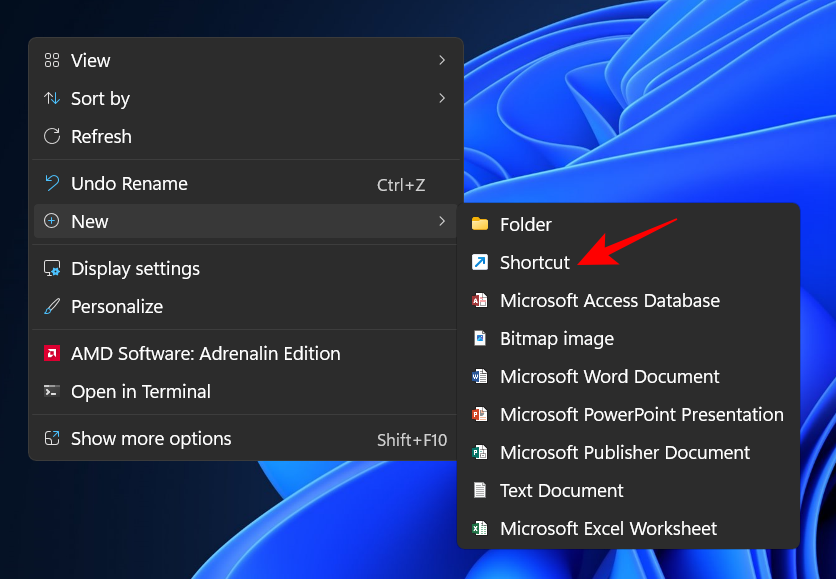836x579 pixels.
Task: Open Display settings from the menu
Action: click(x=134, y=269)
